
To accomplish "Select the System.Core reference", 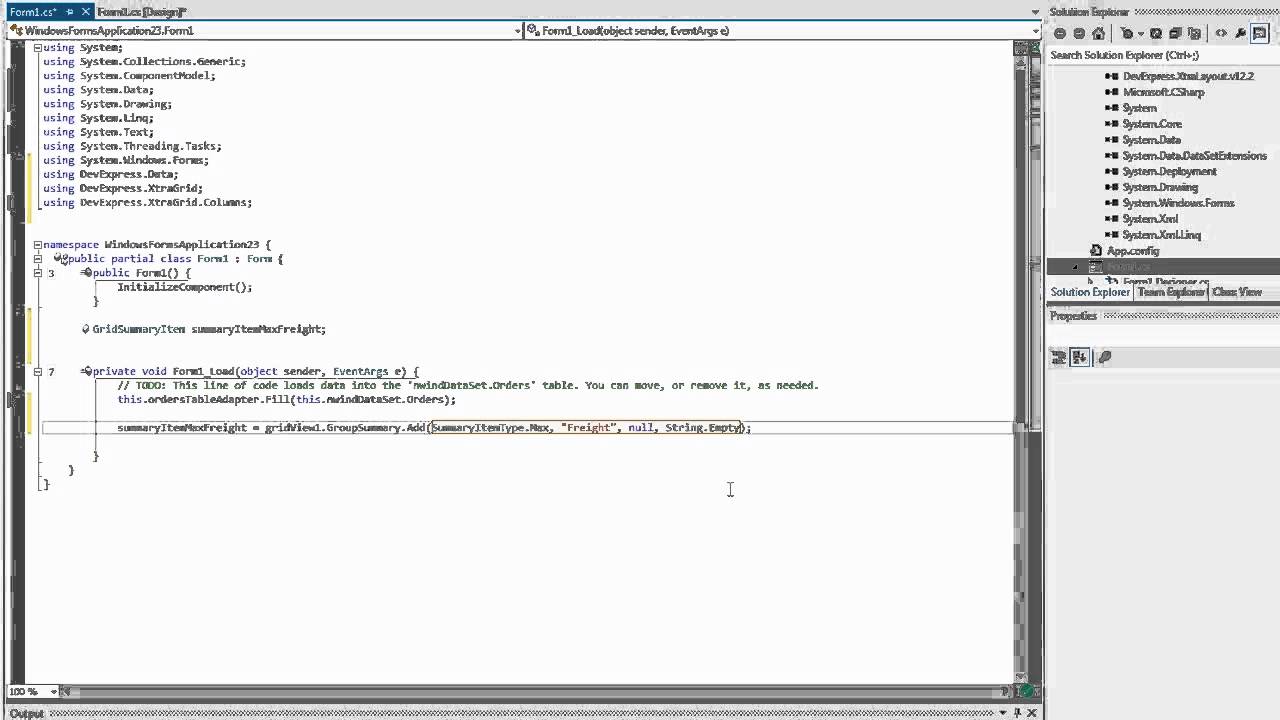I will point(1152,124).
